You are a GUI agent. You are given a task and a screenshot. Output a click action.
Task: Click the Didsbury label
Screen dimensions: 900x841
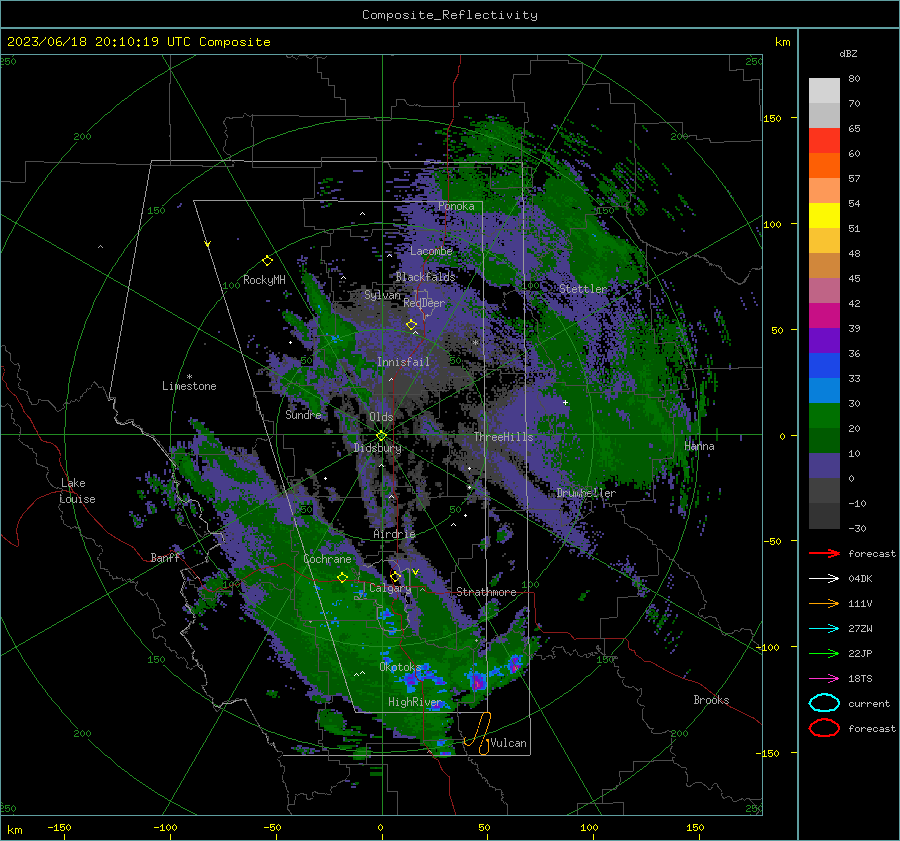(377, 448)
